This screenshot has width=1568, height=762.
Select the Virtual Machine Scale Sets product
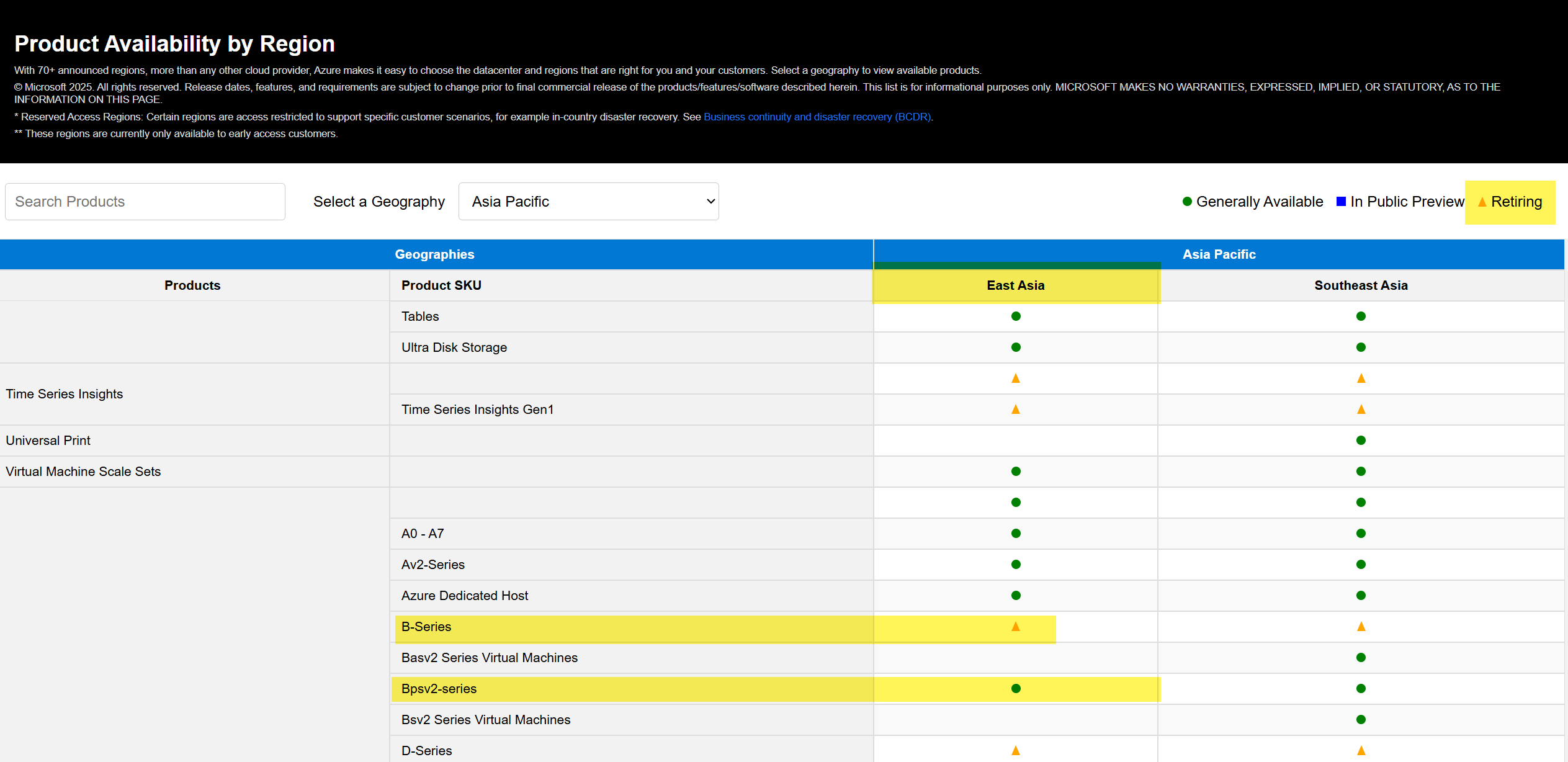coord(83,472)
